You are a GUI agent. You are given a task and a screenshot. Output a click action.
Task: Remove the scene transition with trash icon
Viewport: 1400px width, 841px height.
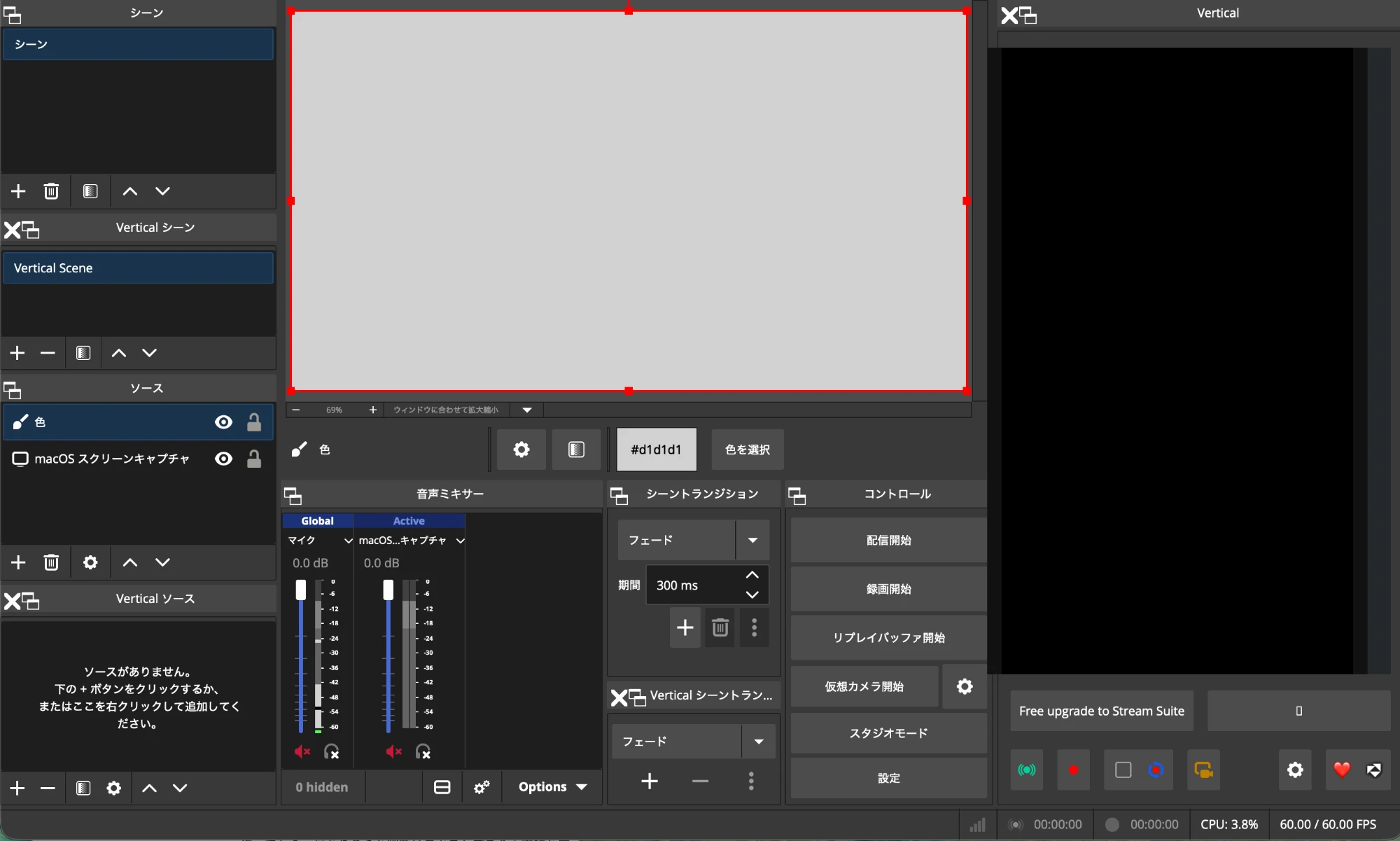pos(720,627)
